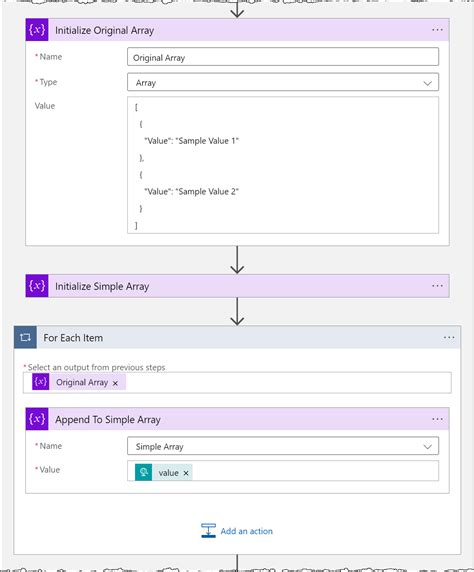The height and width of the screenshot is (572, 474).
Task: Click the Add an action icon
Action: 208,530
